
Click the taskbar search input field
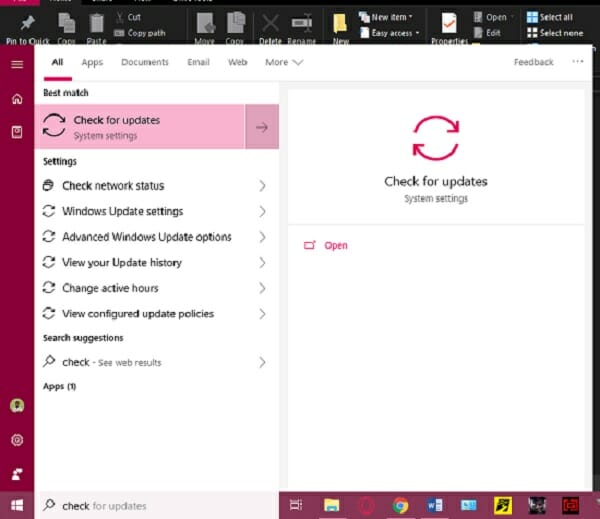[x=157, y=506]
